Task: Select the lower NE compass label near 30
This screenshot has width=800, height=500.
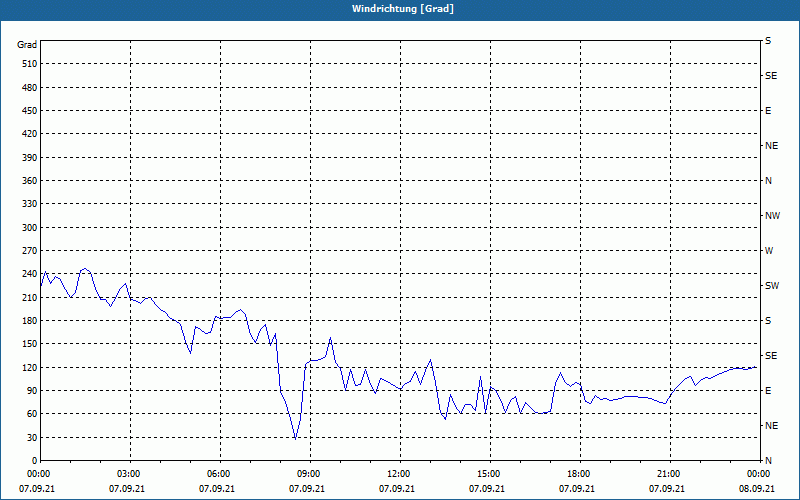Action: point(771,426)
